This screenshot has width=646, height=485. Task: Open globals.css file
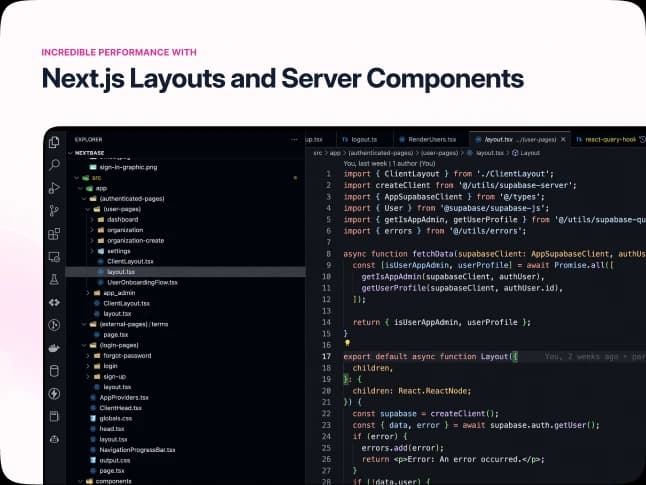[116, 418]
